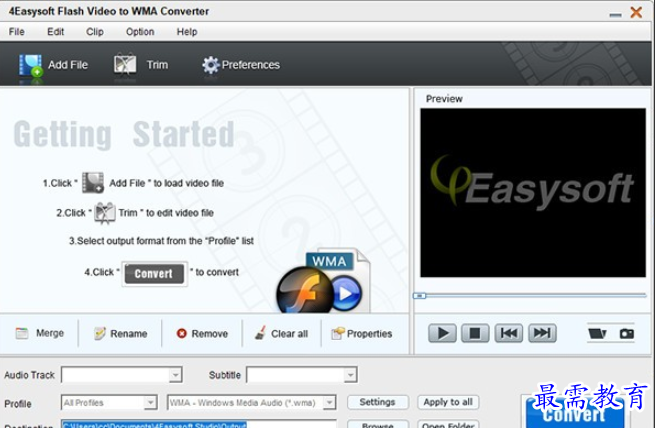Click the large blue Convert button
656x428 pixels.
click(x=574, y=412)
